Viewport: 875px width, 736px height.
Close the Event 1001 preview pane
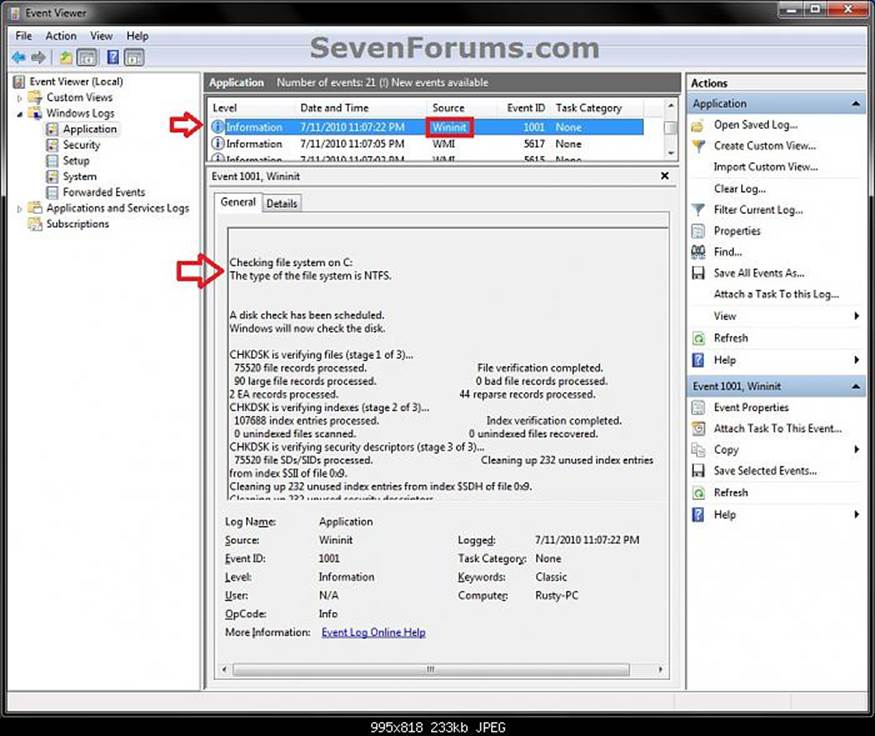[x=665, y=176]
